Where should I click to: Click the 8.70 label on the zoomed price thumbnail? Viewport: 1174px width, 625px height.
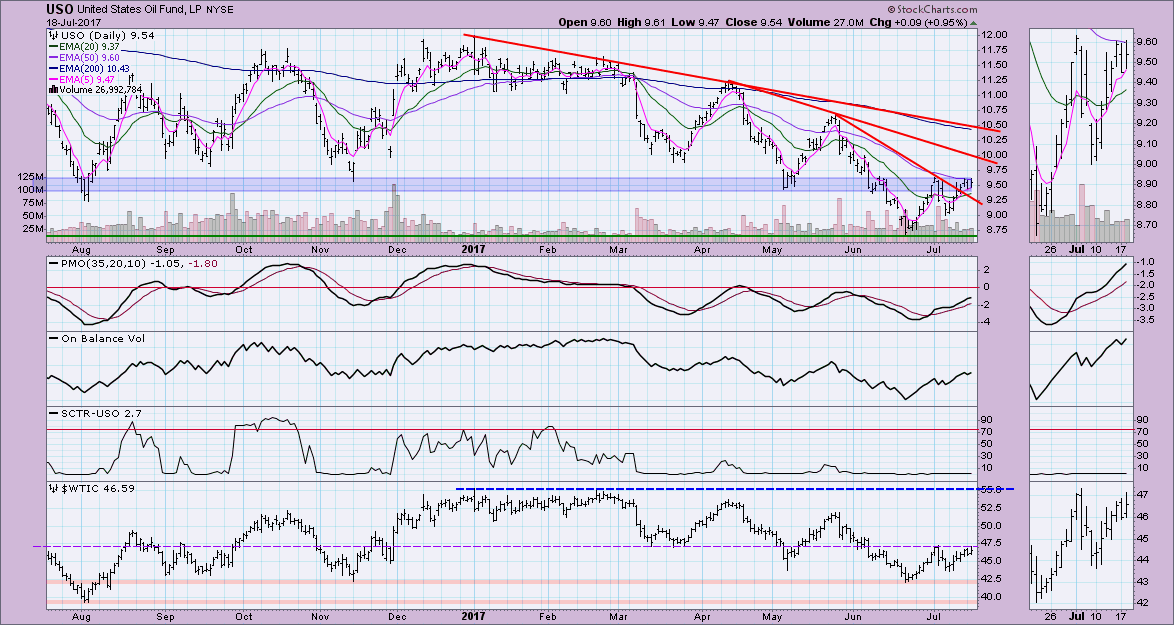pos(1148,225)
